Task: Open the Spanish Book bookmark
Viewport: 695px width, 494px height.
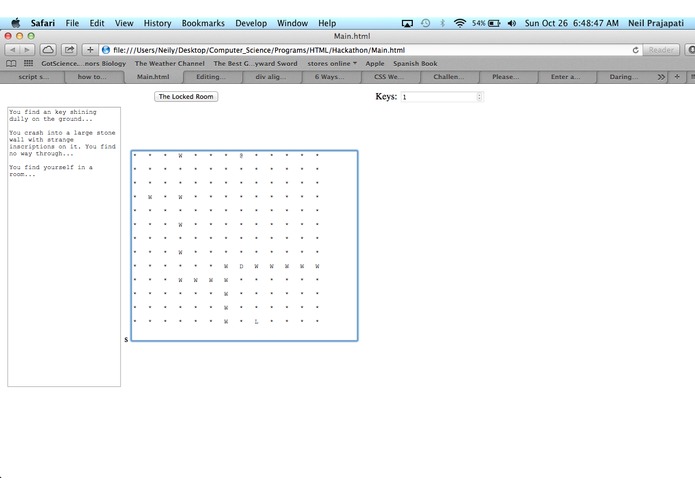Action: (x=415, y=63)
